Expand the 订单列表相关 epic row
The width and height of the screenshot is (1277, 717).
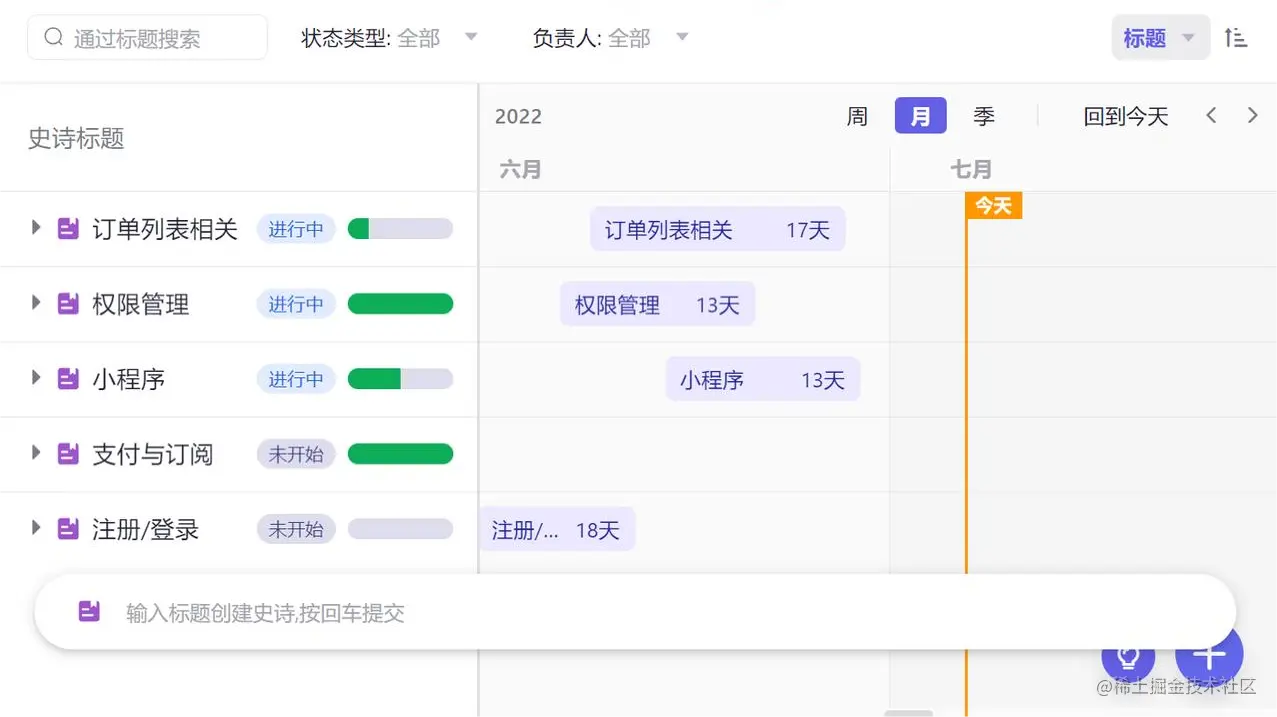click(x=37, y=228)
